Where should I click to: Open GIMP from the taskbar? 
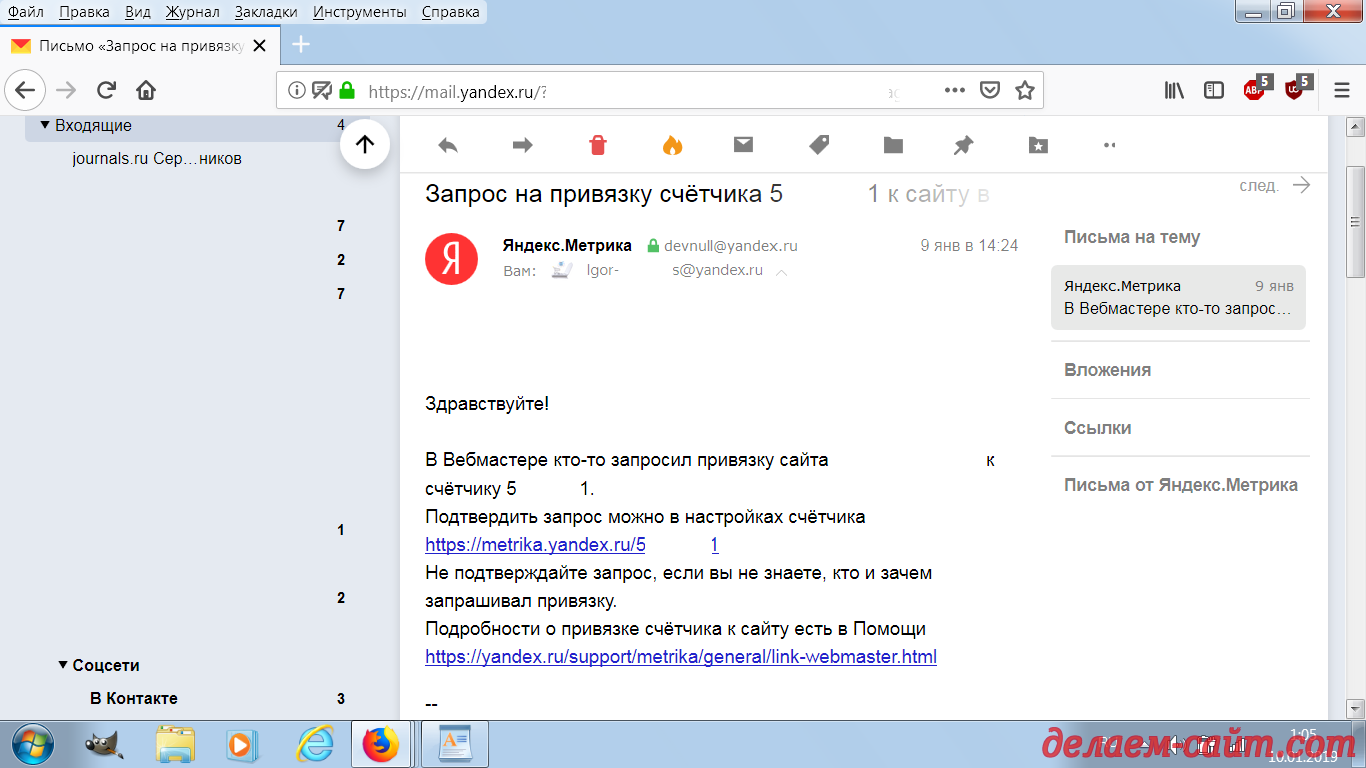tap(104, 744)
